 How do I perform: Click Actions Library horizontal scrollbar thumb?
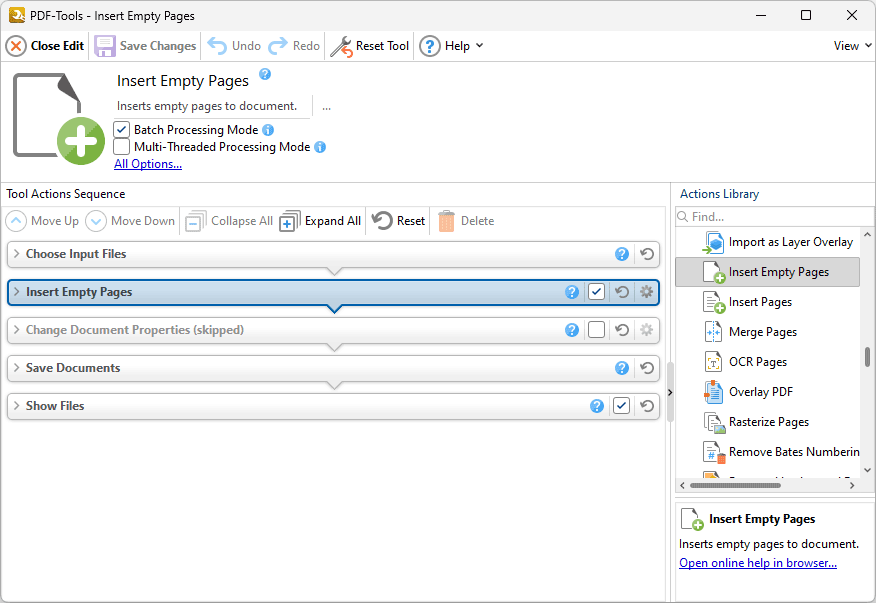(735, 486)
